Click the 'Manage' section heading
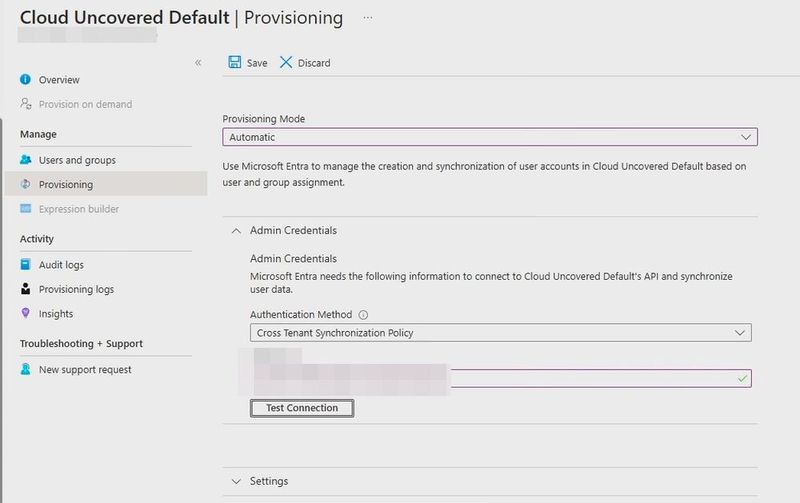Image resolution: width=800 pixels, height=503 pixels. pyautogui.click(x=38, y=134)
